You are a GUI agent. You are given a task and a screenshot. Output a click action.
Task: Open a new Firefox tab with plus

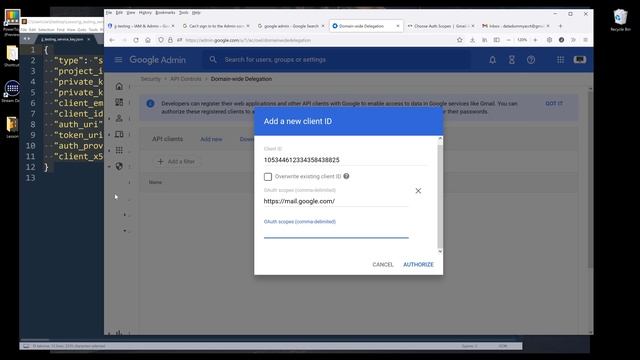pyautogui.click(x=560, y=26)
